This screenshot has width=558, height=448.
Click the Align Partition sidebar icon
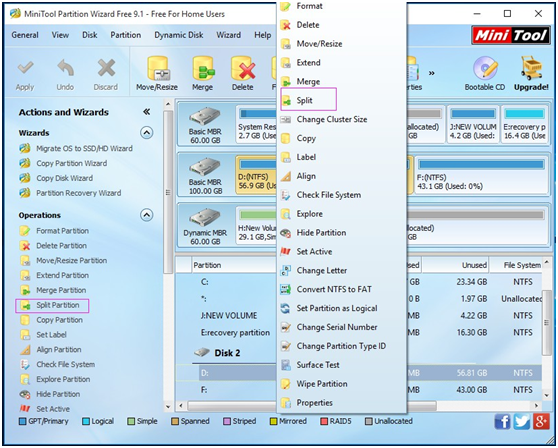coord(25,350)
